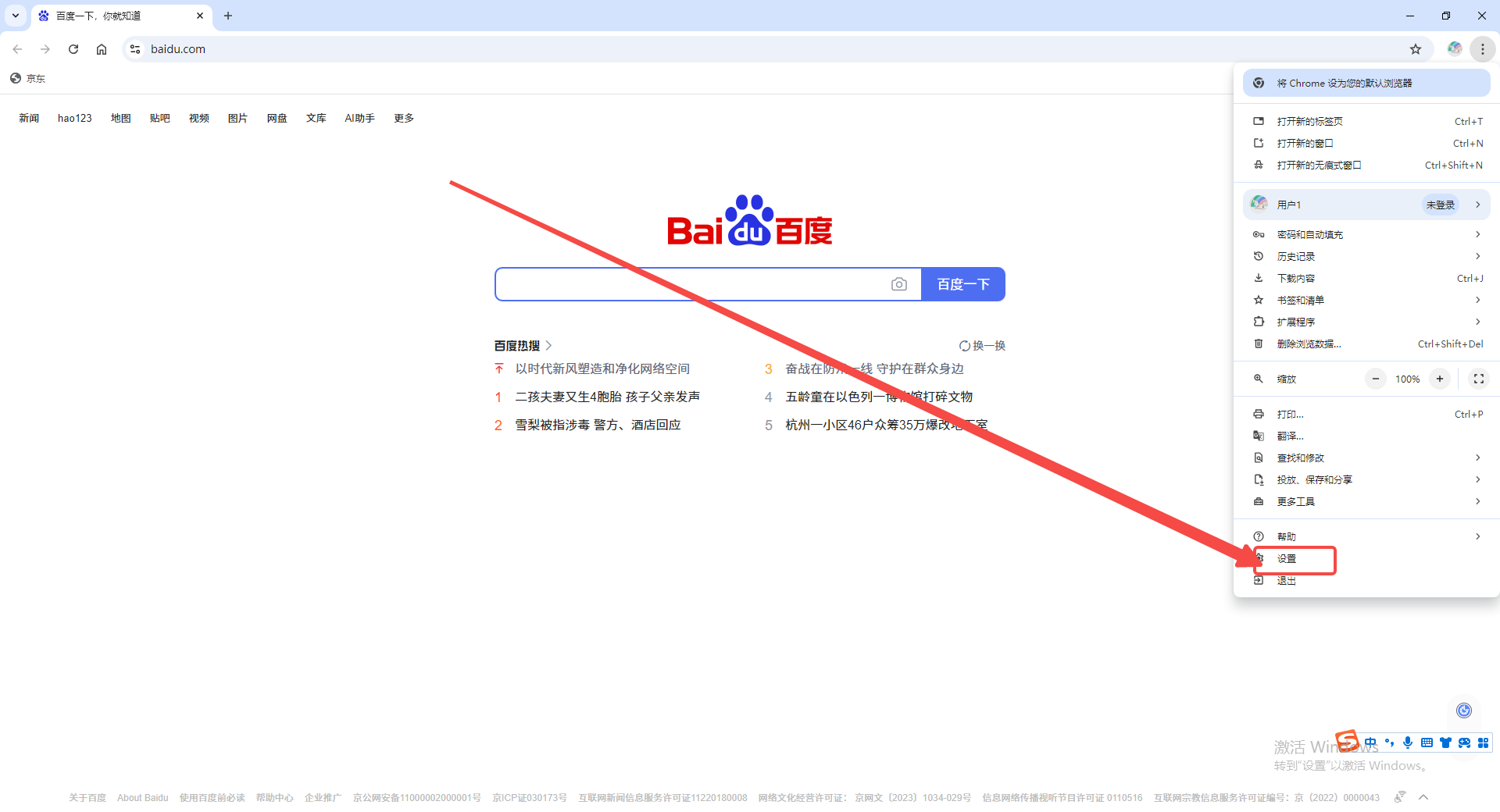This screenshot has height=812, width=1500.
Task: Expand 查找和修改 submenu
Action: (x=1366, y=458)
